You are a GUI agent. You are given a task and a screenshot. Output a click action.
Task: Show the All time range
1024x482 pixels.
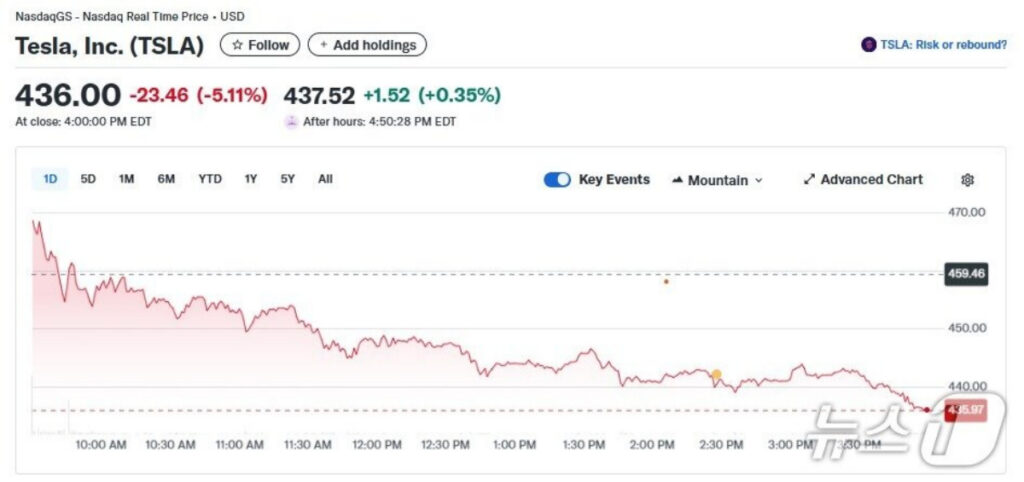(325, 179)
